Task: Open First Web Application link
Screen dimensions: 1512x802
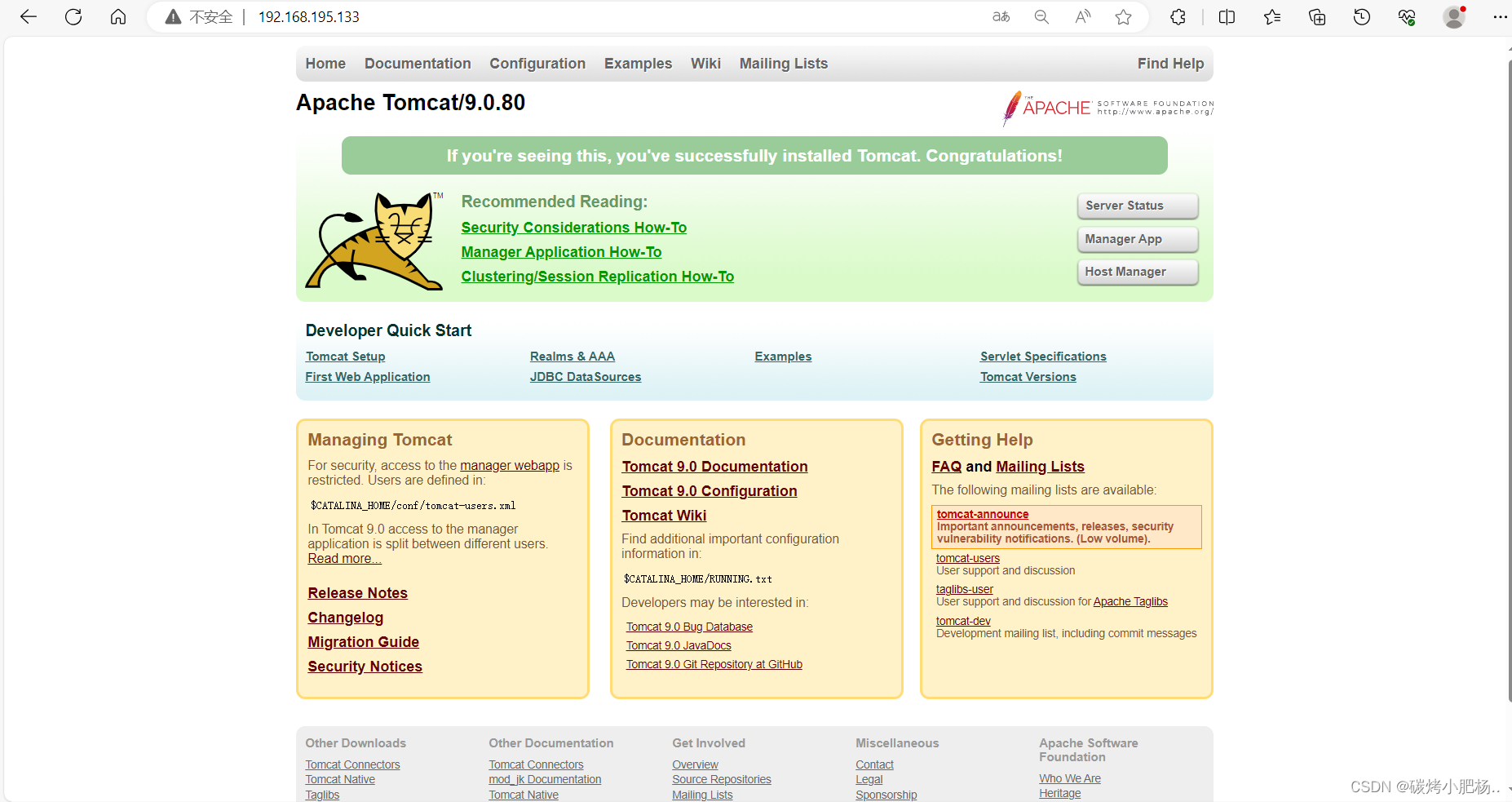Action: [368, 377]
